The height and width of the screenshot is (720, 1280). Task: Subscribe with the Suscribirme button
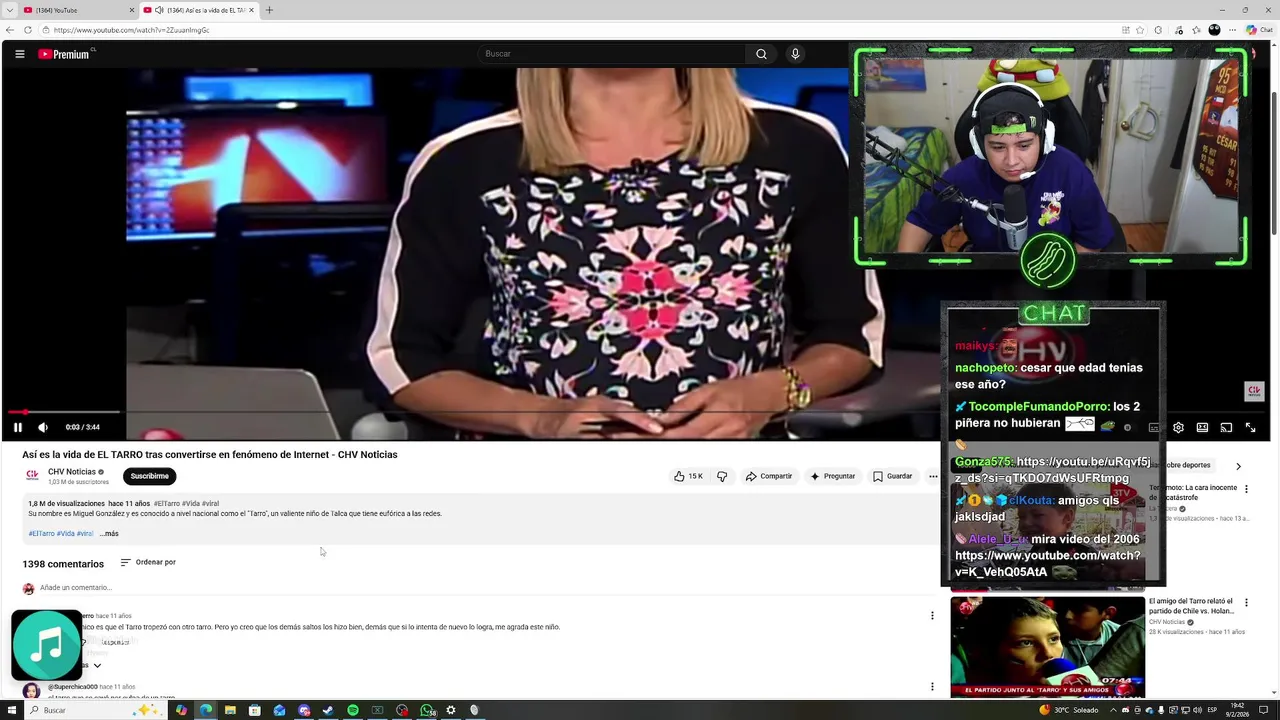[149, 476]
